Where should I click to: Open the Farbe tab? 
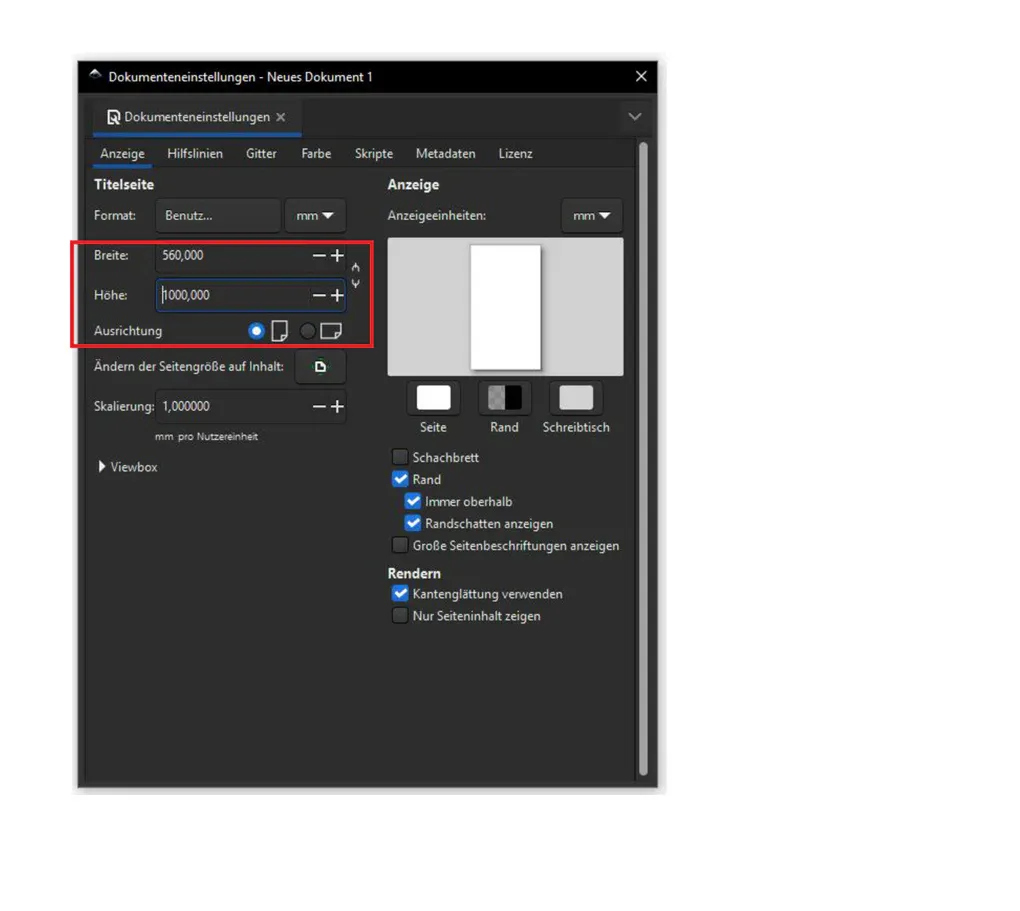click(316, 154)
